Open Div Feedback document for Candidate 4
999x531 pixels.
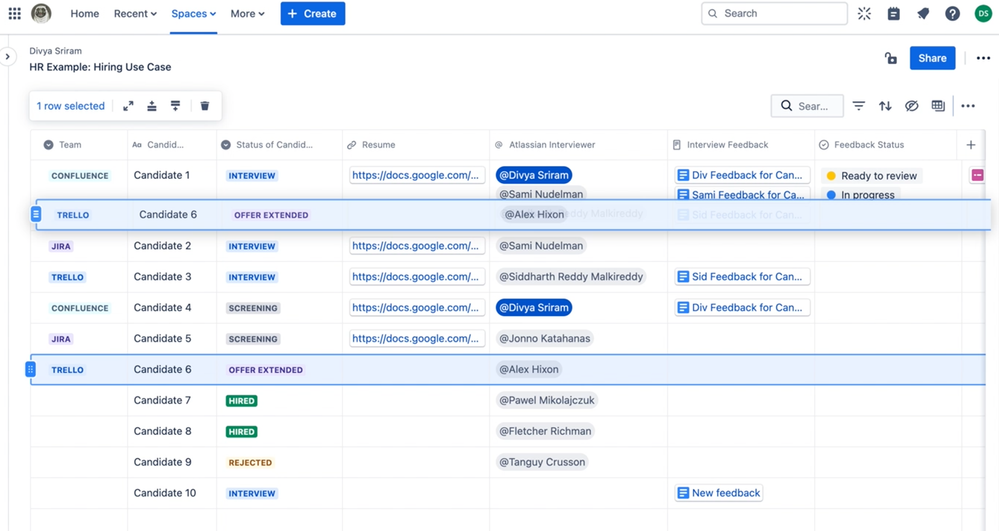742,307
